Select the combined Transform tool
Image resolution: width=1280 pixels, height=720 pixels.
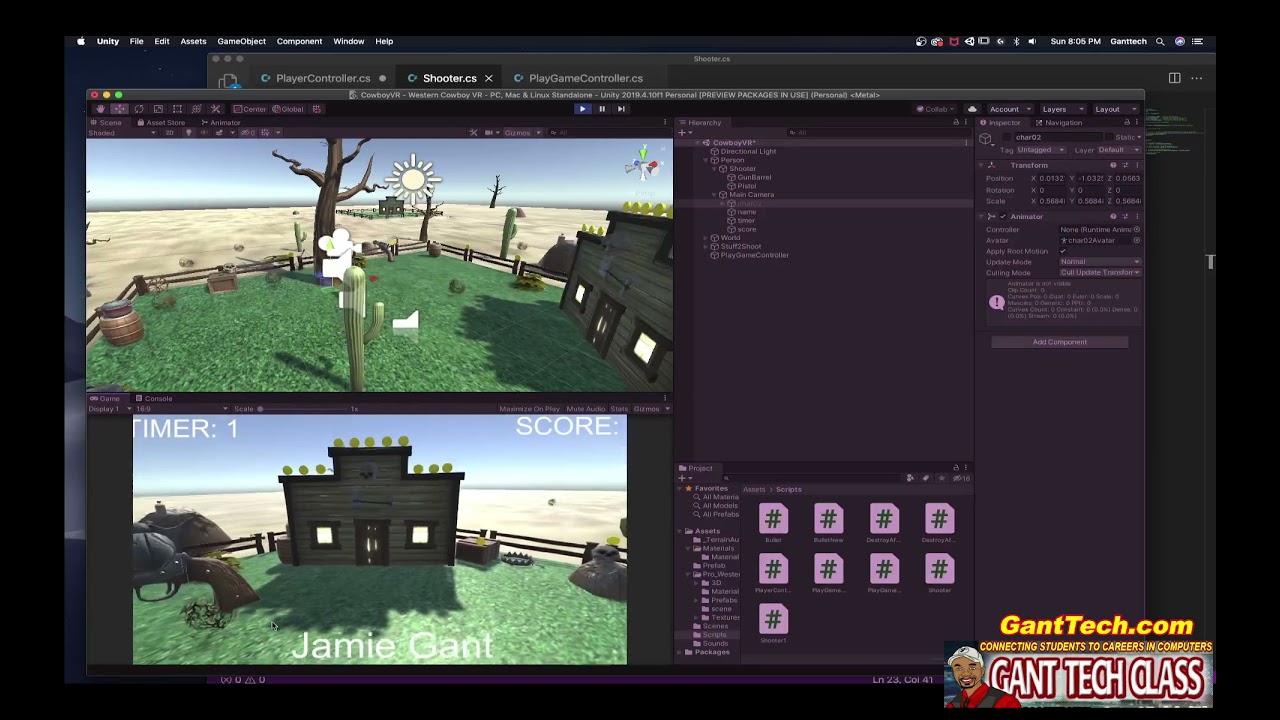coord(196,109)
